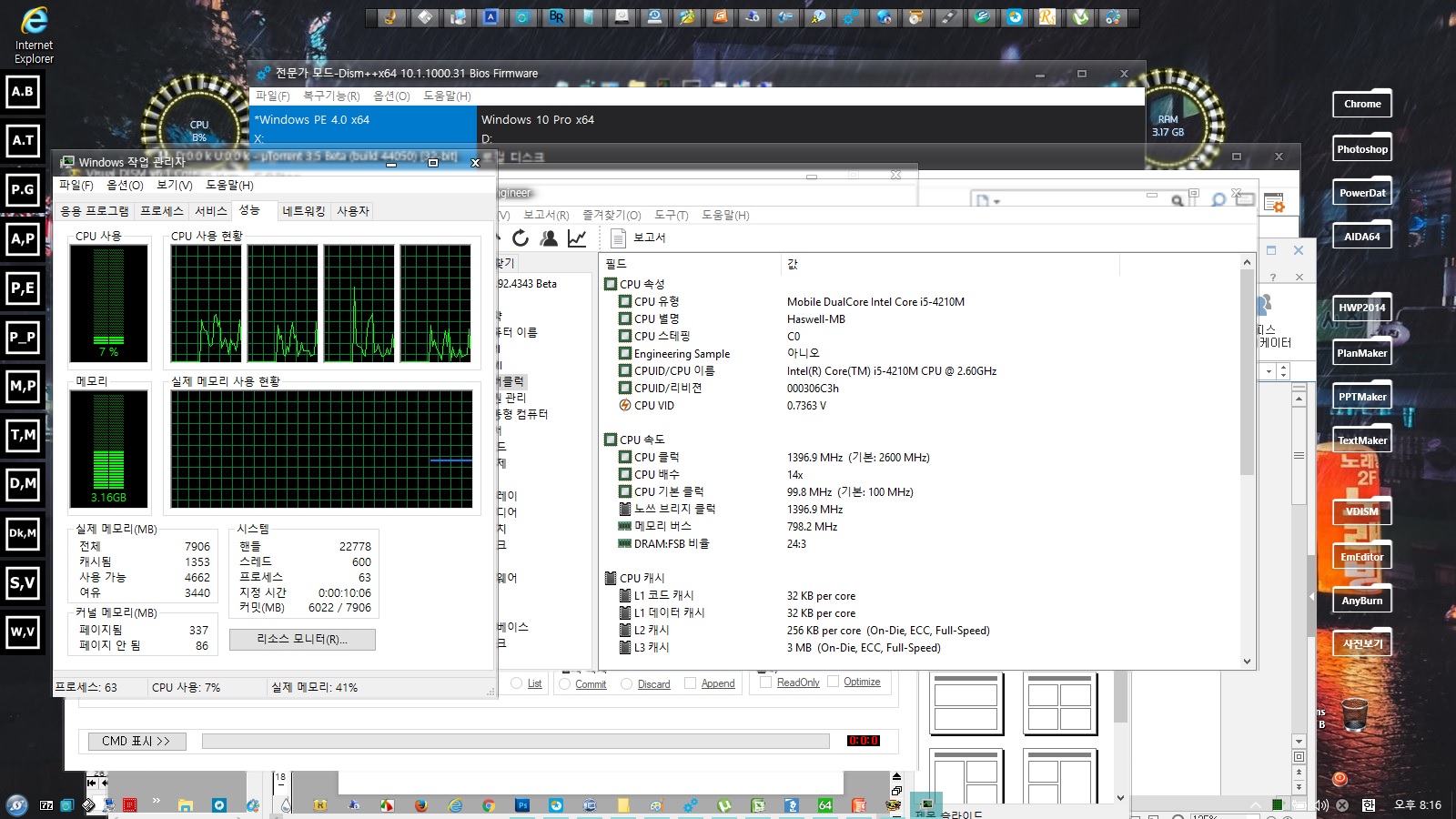Show hidden system tray icons arrow
Image resolution: width=1456 pixels, height=819 pixels.
(x=1257, y=805)
